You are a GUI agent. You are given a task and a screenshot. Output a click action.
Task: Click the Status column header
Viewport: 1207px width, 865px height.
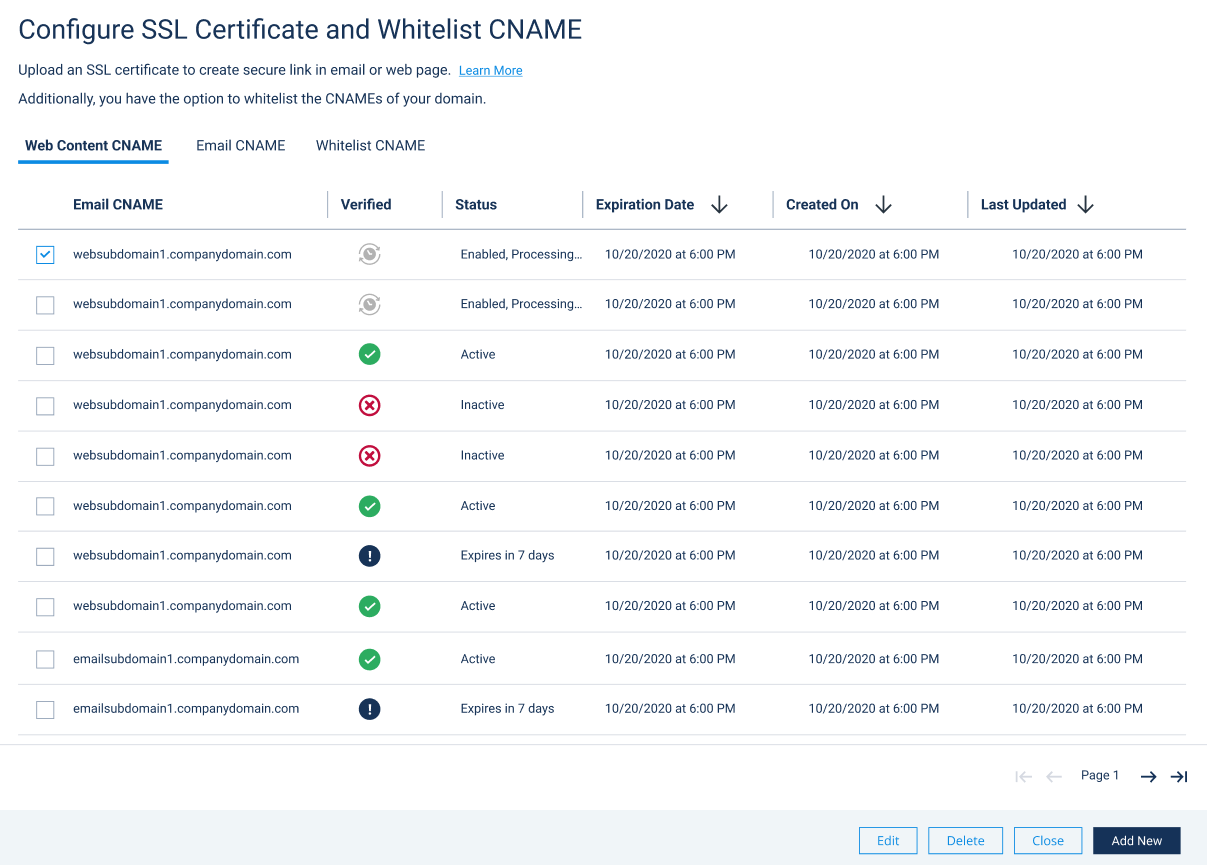[x=476, y=204]
